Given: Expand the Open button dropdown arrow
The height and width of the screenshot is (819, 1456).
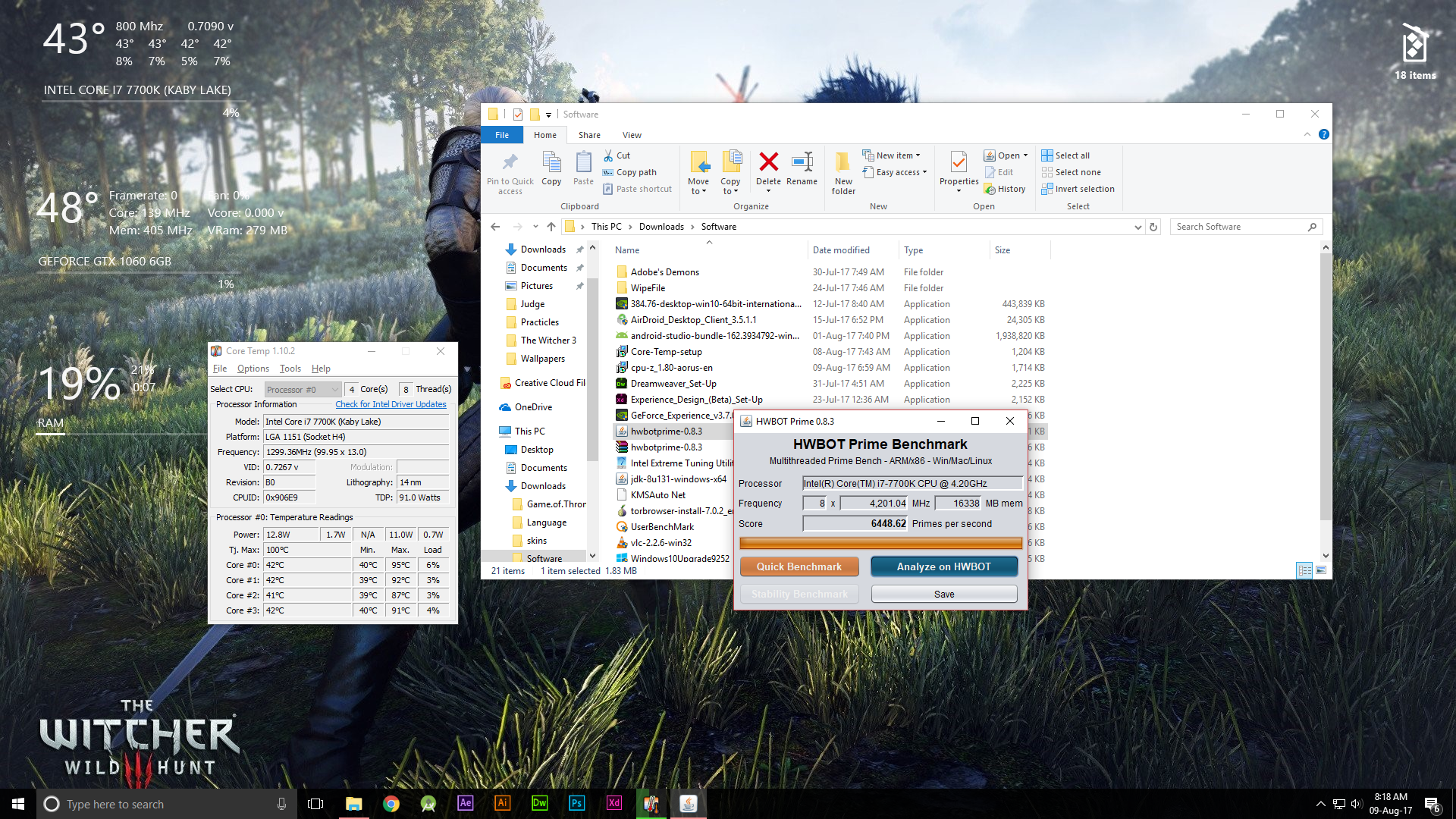Looking at the screenshot, I should (1025, 155).
